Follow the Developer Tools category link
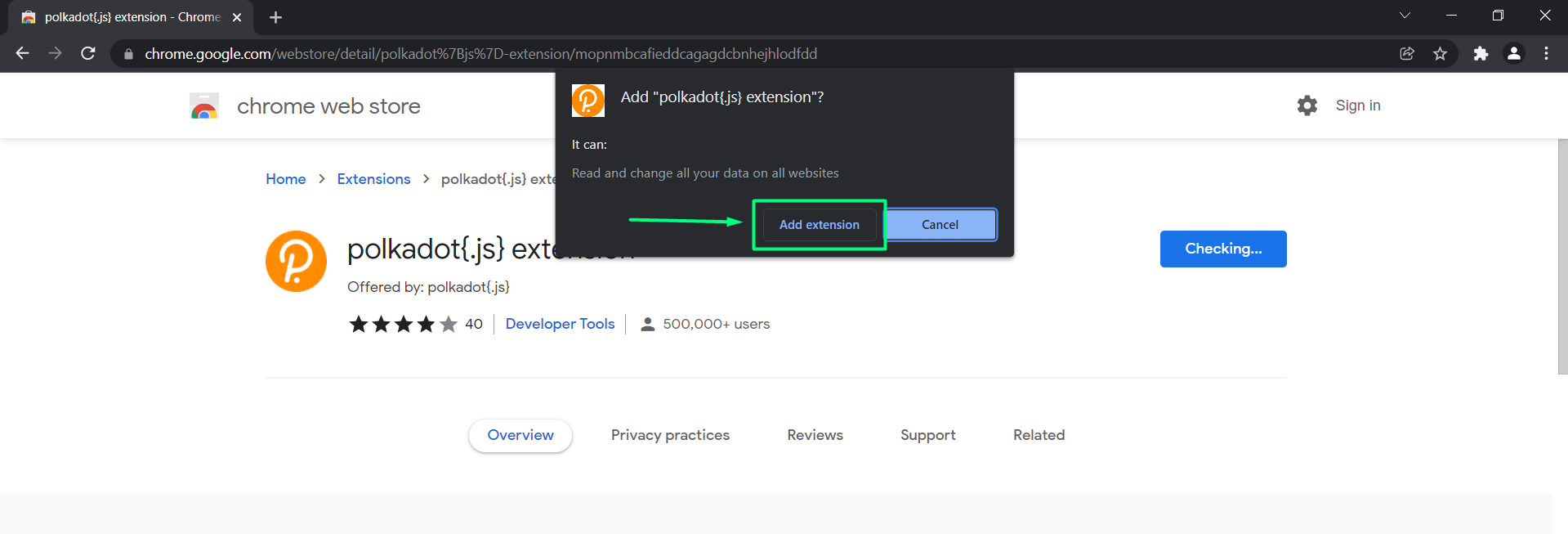The image size is (1568, 534). 560,324
